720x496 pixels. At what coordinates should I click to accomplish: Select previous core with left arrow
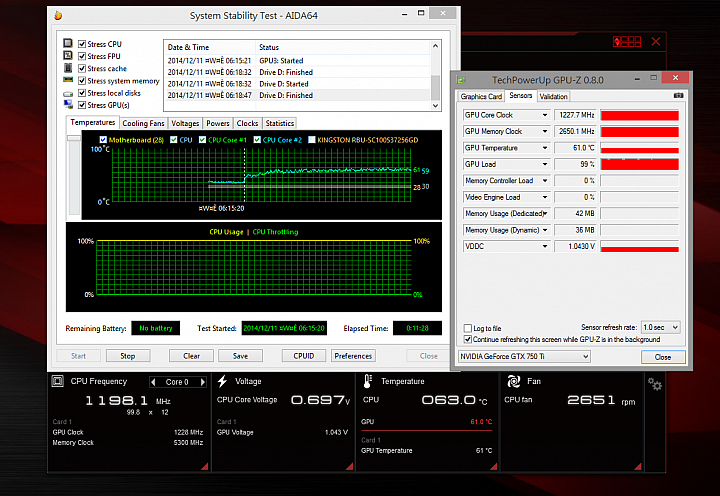pos(153,382)
